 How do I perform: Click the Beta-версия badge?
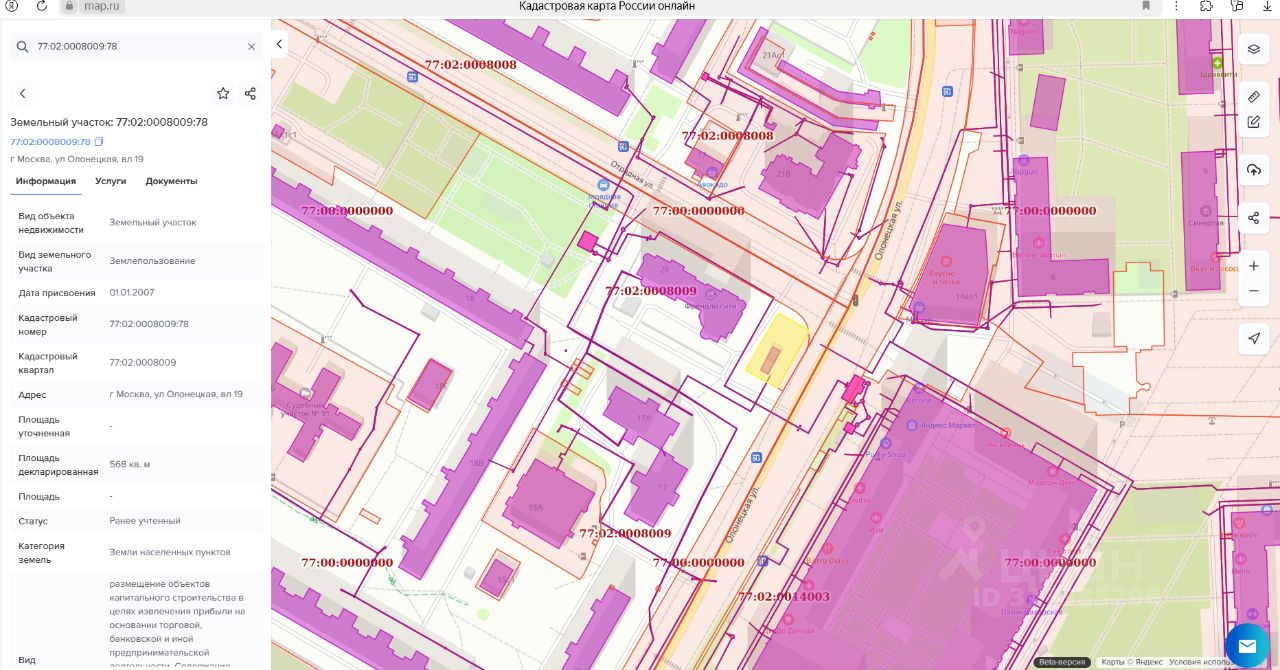coord(1062,662)
